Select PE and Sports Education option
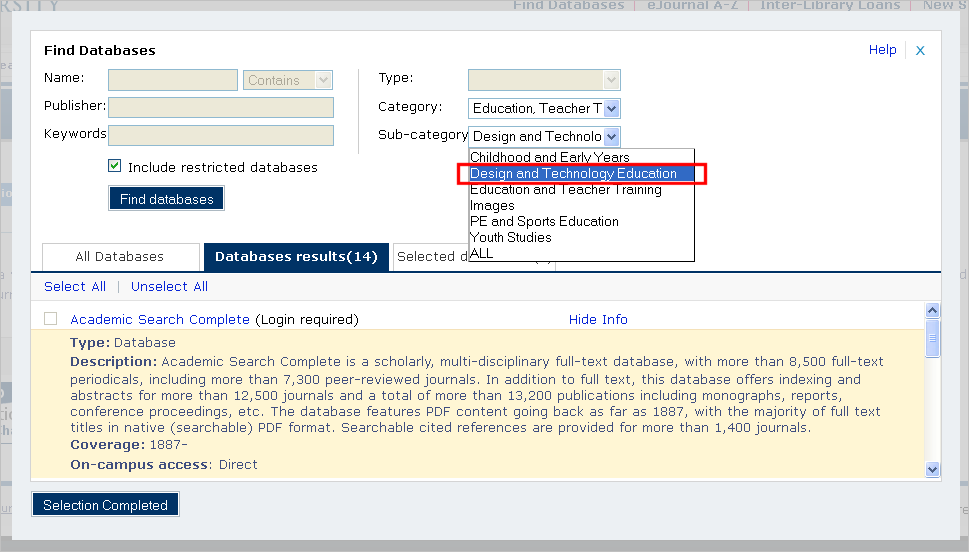Screen dimensions: 969x552 [544, 221]
